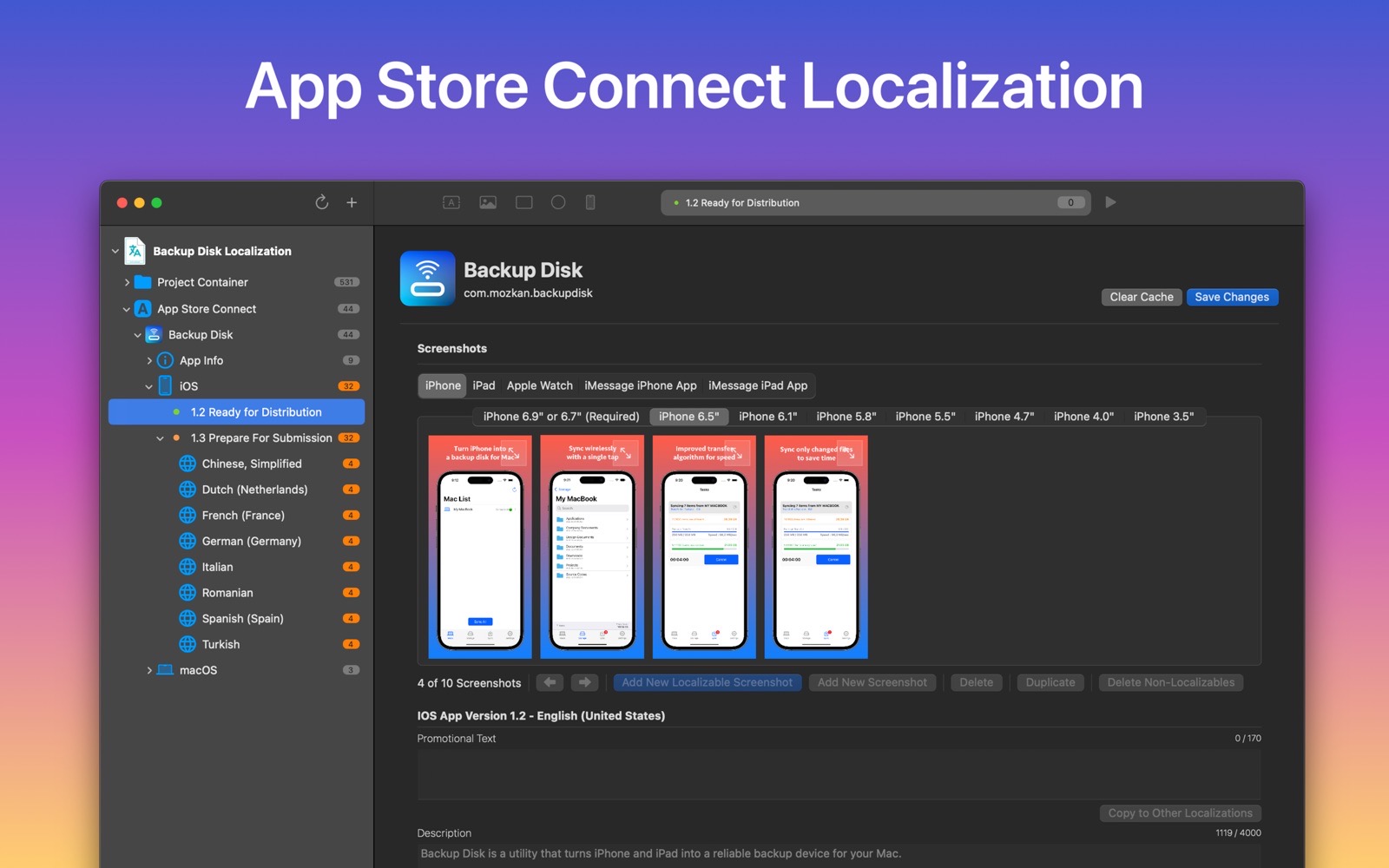This screenshot has width=1389, height=868.
Task: Click the iOS phone icon in sidebar
Action: pos(165,386)
